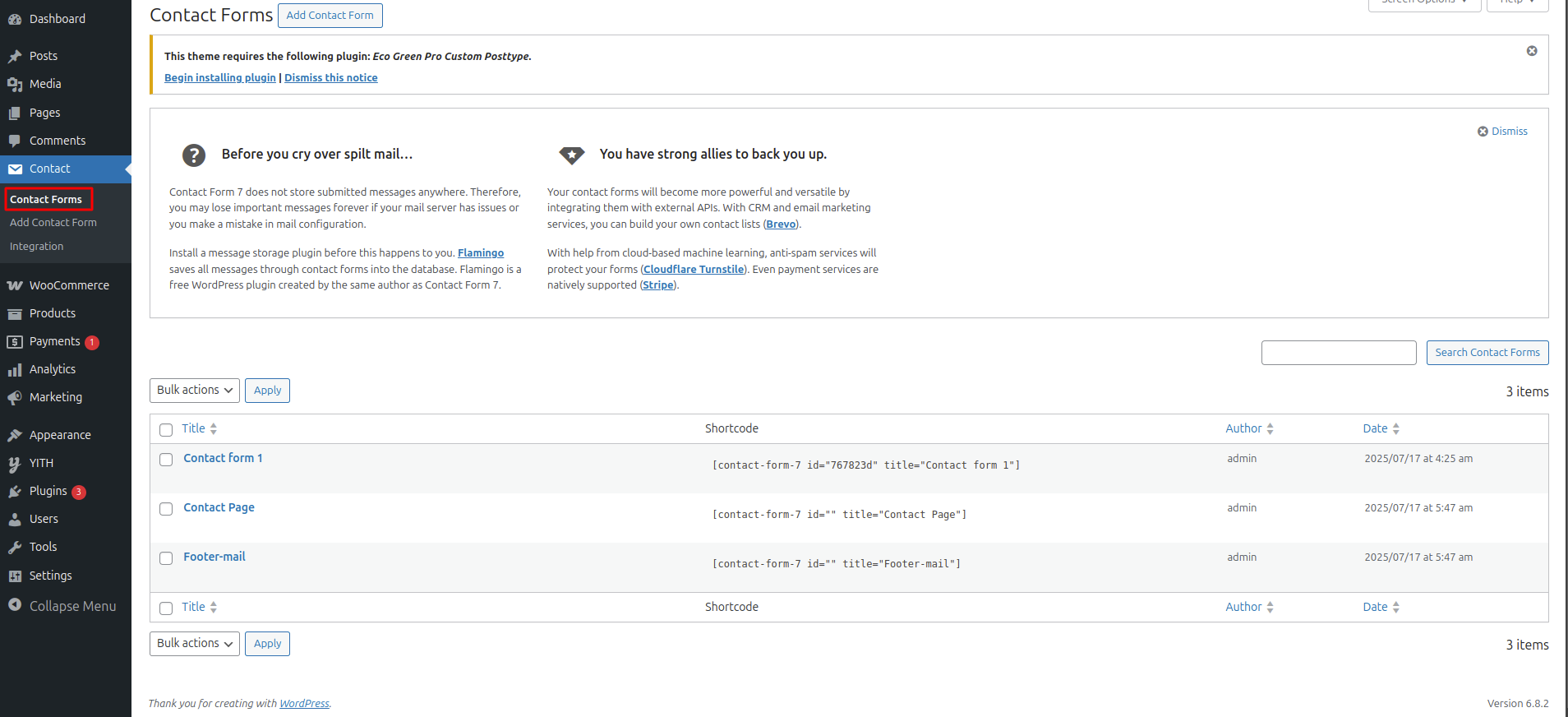Viewport: 1568px width, 717px height.
Task: Tick the checkbox for Contact form 1
Action: click(166, 460)
